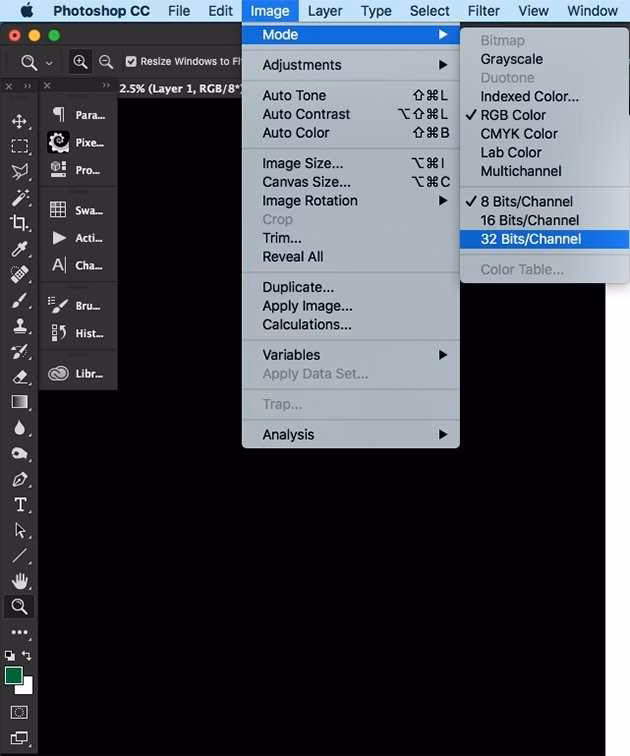Toggle Resize Windows to Fit checkbox

[x=131, y=62]
